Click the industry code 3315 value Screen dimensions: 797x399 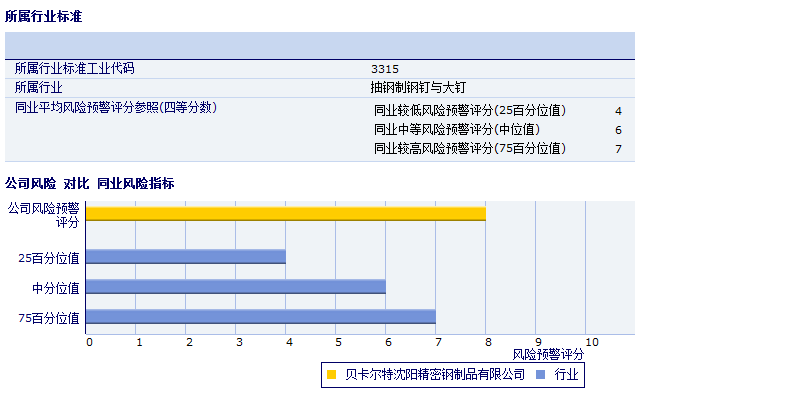coord(385,69)
